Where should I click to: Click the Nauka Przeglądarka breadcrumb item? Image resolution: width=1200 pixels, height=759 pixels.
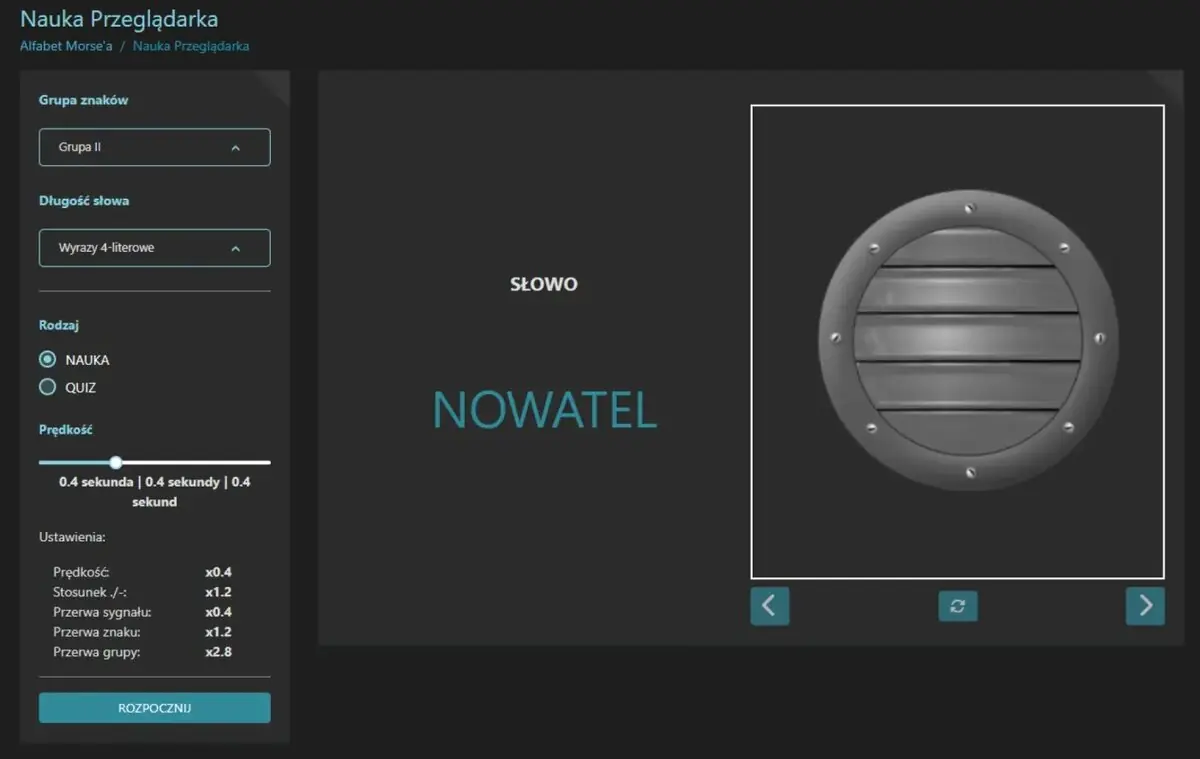coord(191,46)
